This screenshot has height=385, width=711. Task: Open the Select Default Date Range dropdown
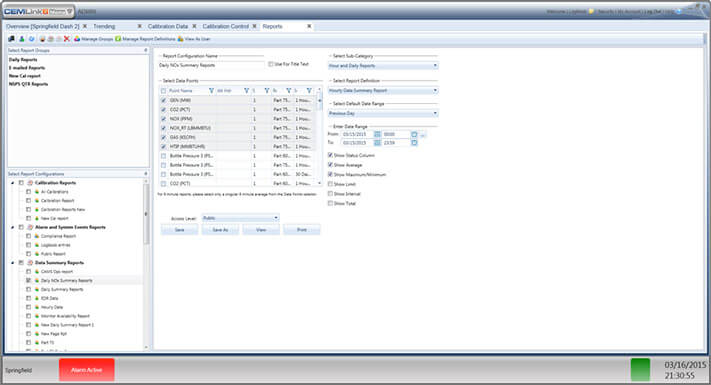pos(383,113)
